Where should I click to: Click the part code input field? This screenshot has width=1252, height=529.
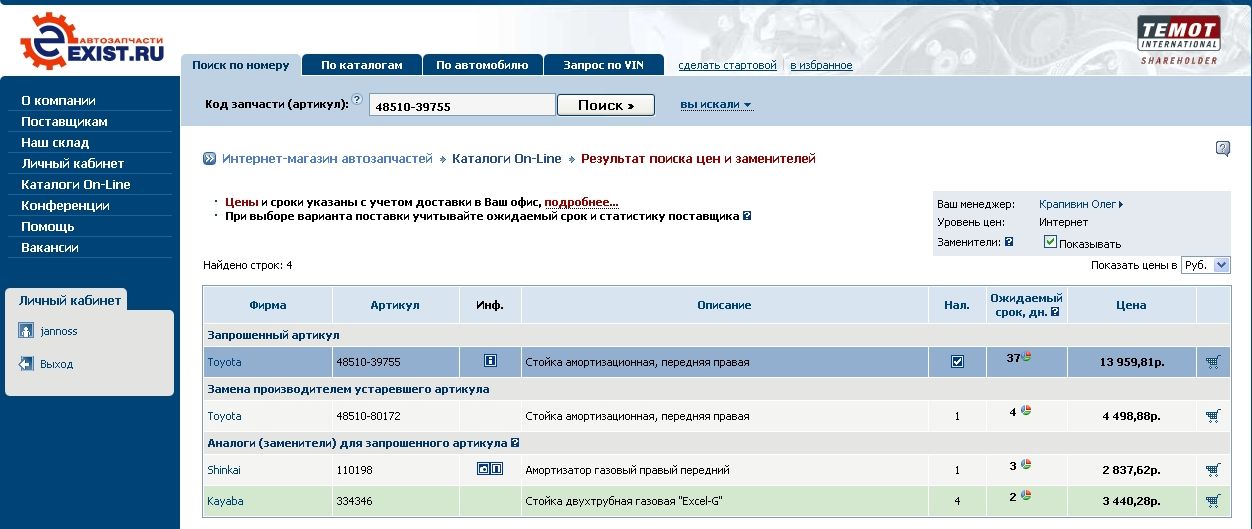[461, 106]
